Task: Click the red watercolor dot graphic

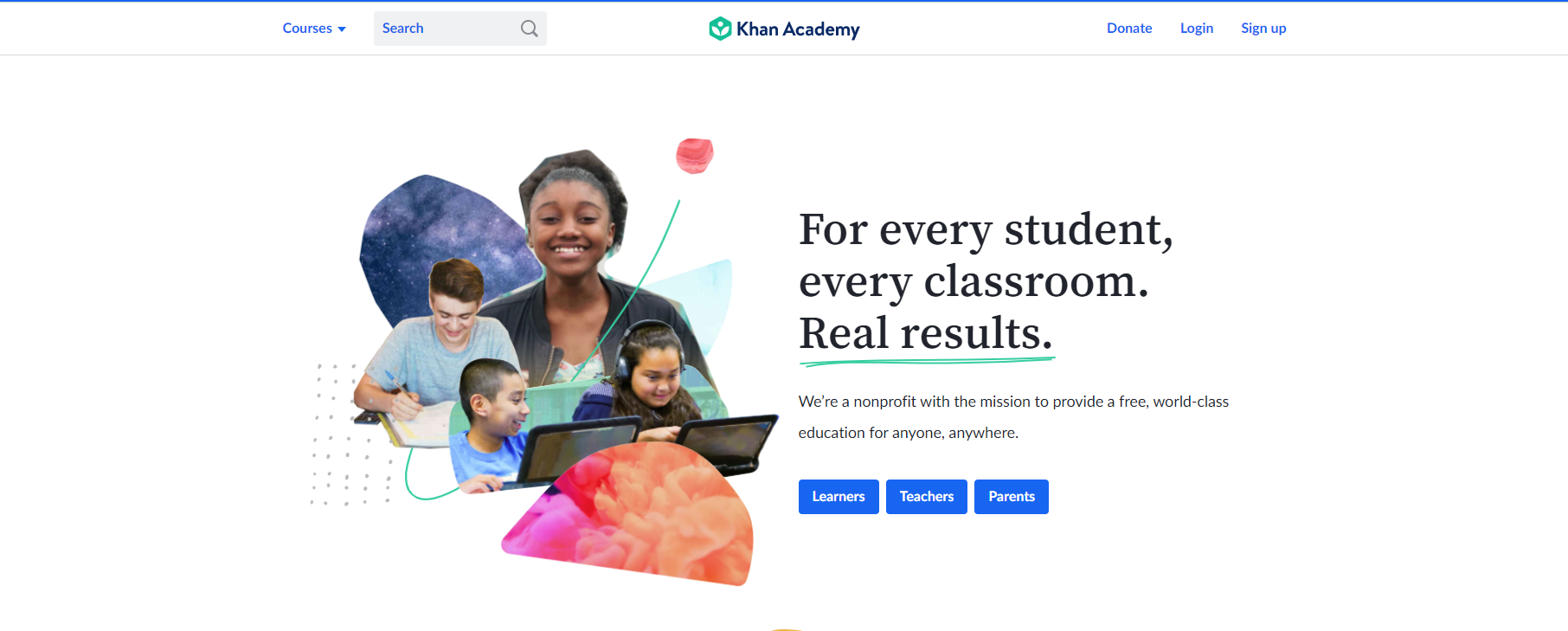Action: coord(694,156)
